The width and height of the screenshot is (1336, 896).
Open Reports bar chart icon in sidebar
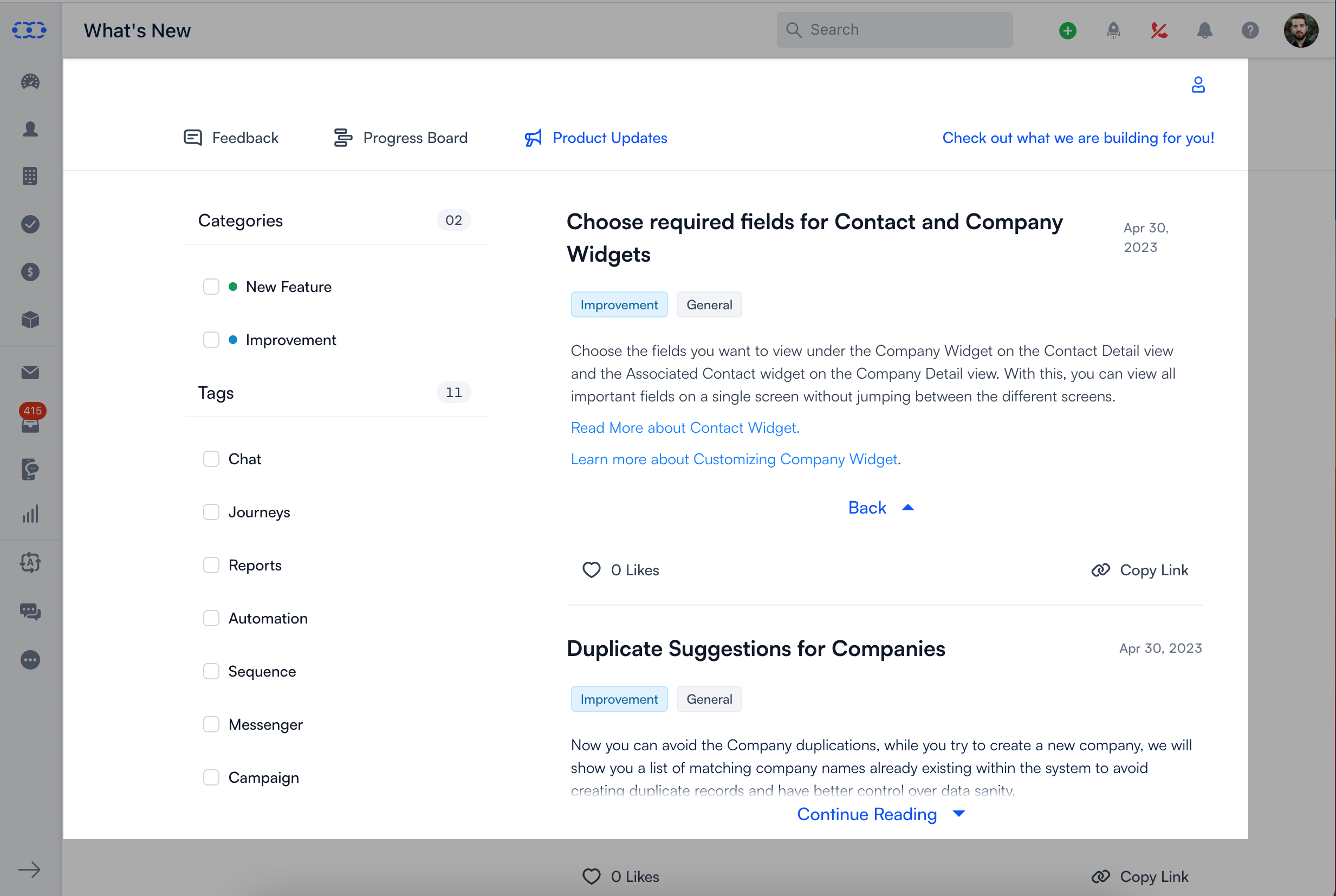point(30,514)
